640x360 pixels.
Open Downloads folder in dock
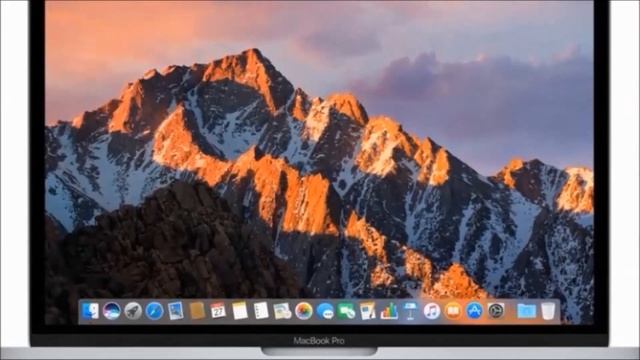[x=527, y=311]
